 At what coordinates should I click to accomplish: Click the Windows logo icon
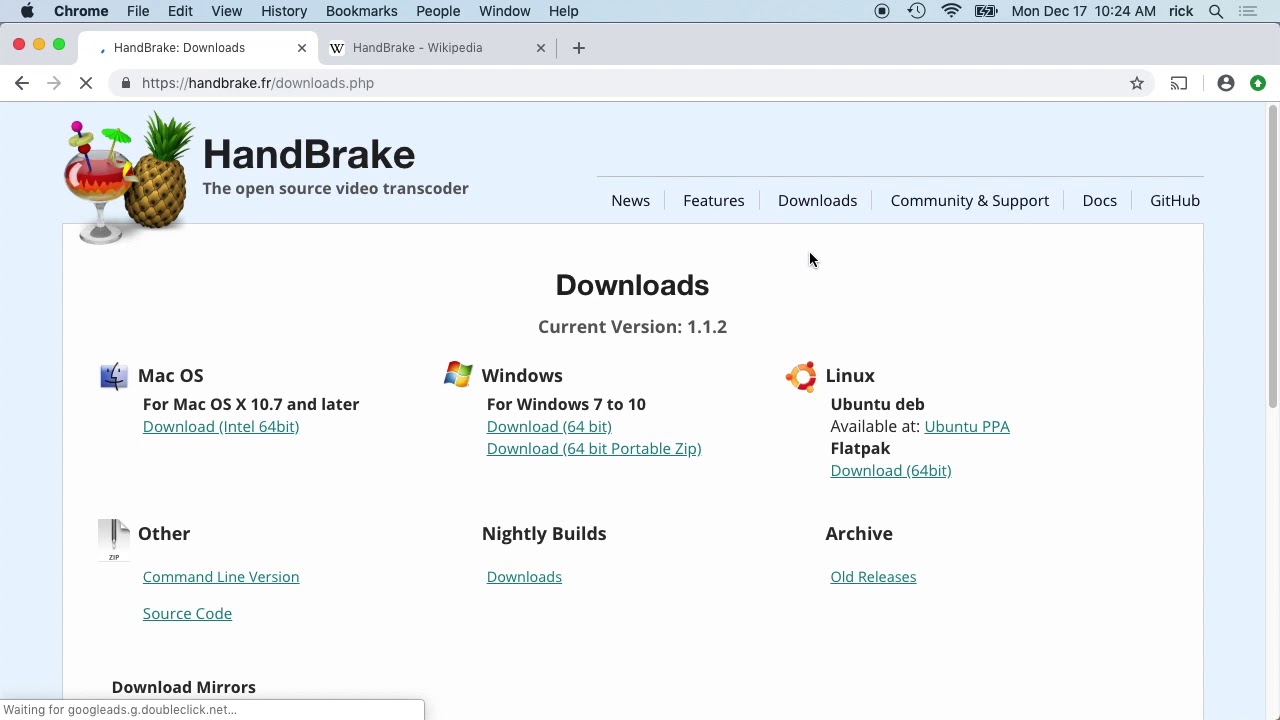tap(458, 375)
